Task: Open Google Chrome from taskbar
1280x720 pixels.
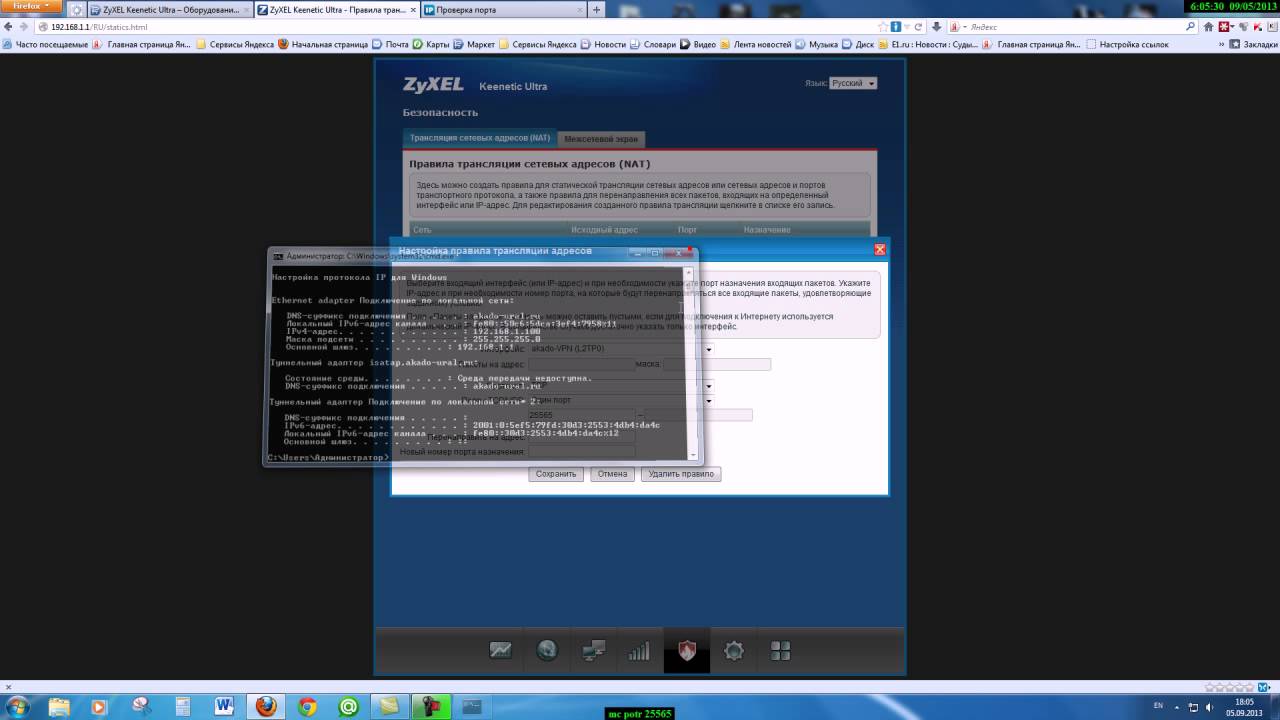Action: tap(307, 707)
